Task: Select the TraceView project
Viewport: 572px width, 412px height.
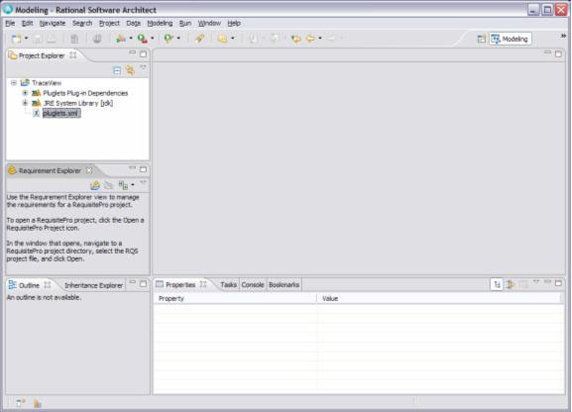Action: pyautogui.click(x=46, y=83)
